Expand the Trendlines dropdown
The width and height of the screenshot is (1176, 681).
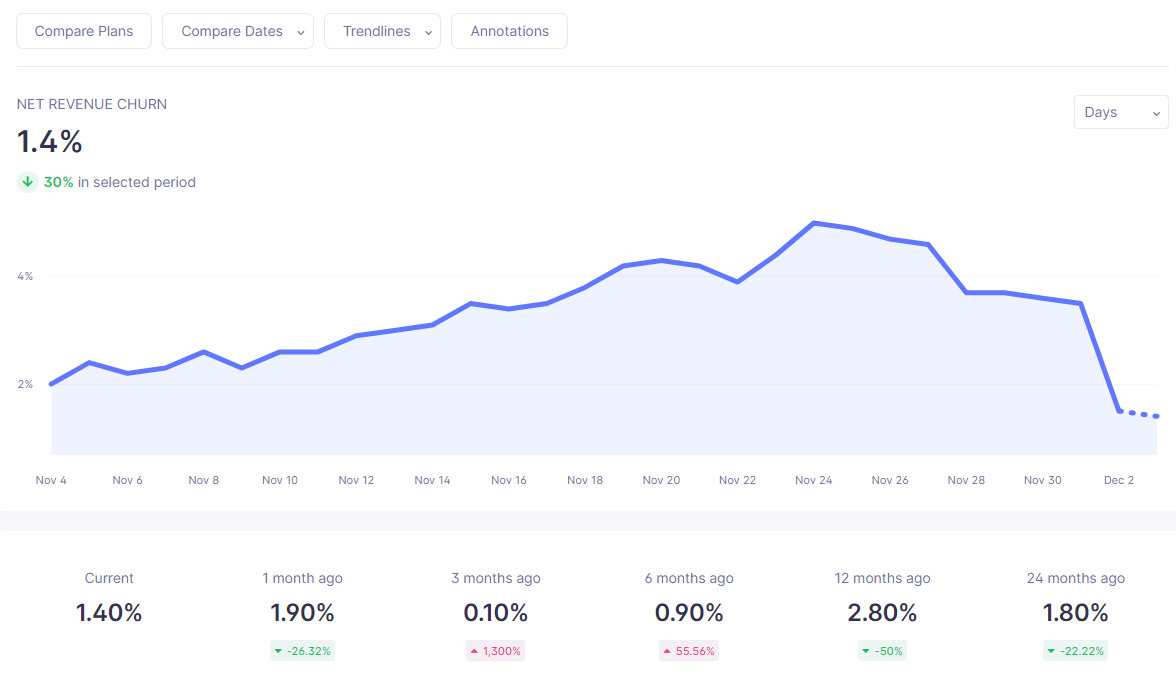click(x=382, y=32)
